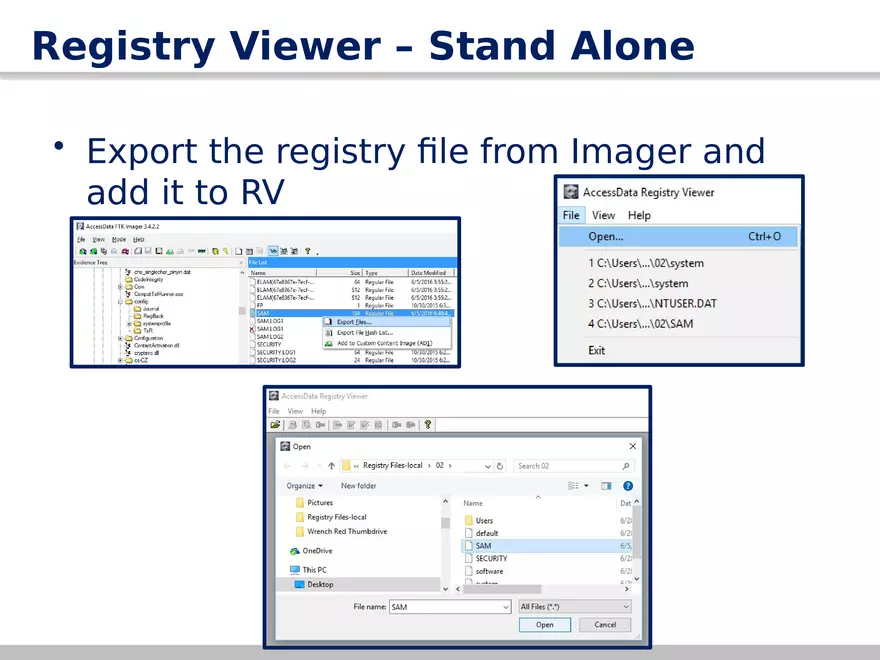
Task: Open help via the blue question mark icon
Action: coord(626,485)
